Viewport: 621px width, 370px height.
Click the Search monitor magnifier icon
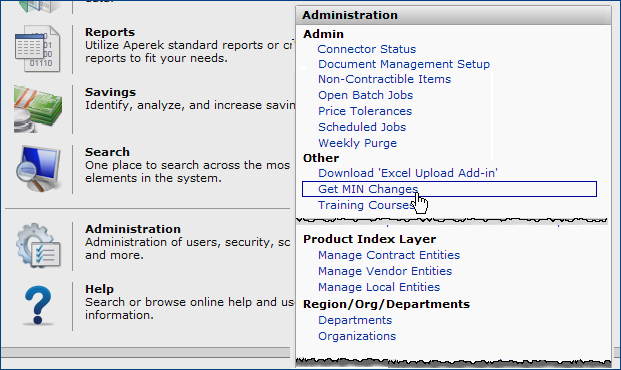point(38,169)
